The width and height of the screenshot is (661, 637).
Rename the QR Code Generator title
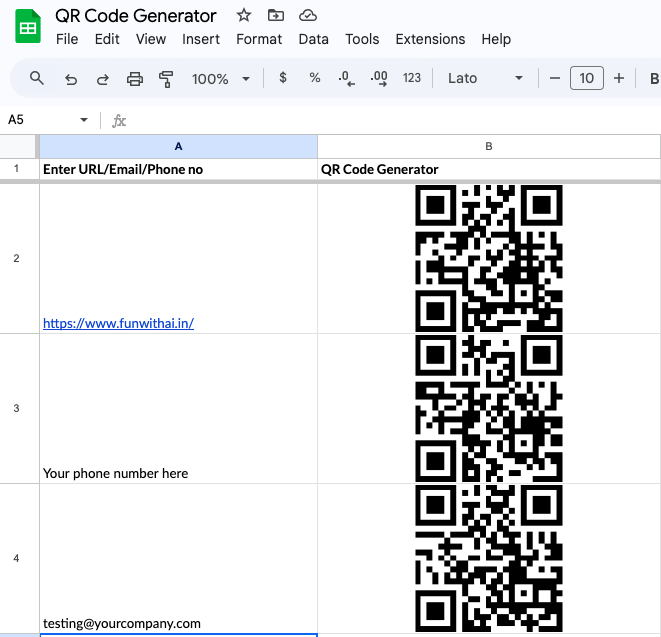[x=135, y=16]
